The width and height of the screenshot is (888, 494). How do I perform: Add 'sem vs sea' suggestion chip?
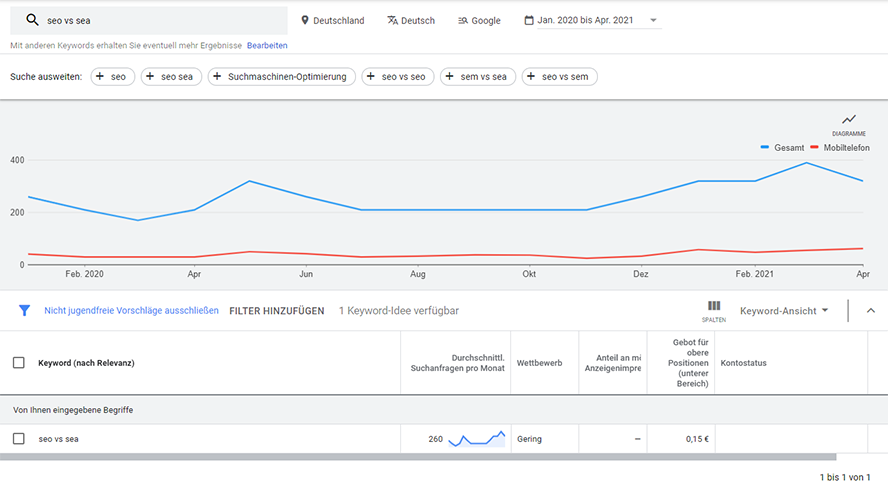coord(477,76)
